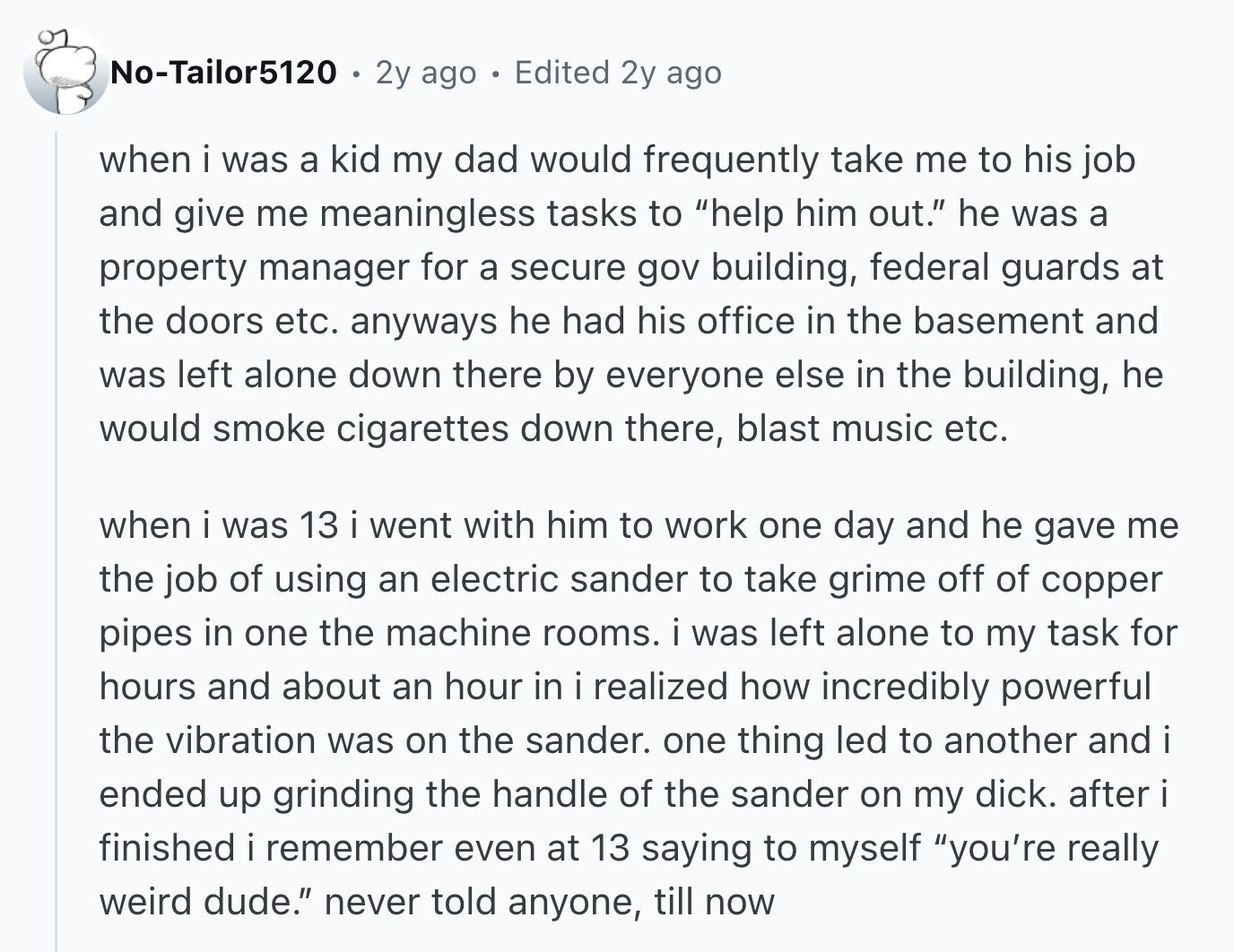Click the first paragraph starting "when i was a kid"

pyautogui.click(x=631, y=294)
